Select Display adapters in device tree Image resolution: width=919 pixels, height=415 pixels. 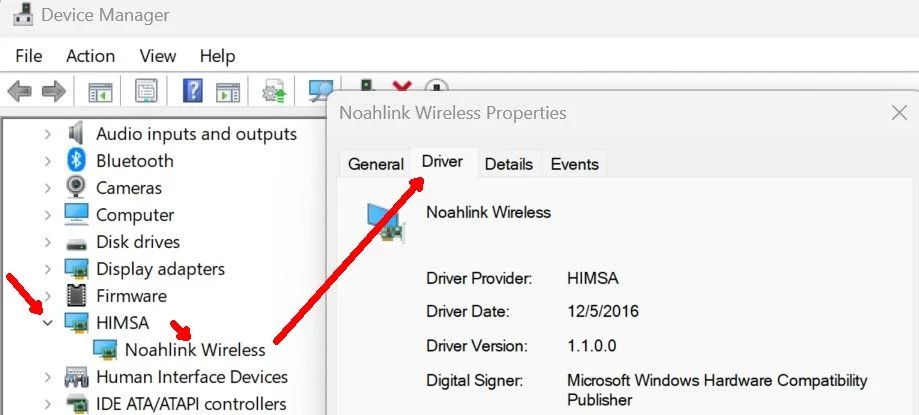coord(160,269)
